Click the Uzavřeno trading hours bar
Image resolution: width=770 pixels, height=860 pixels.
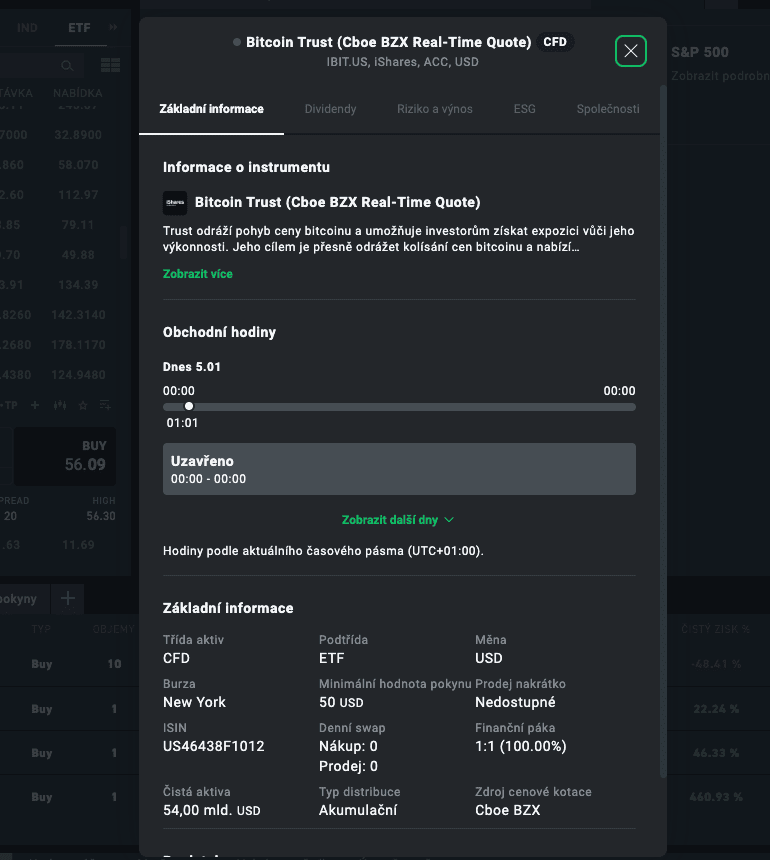[x=399, y=469]
